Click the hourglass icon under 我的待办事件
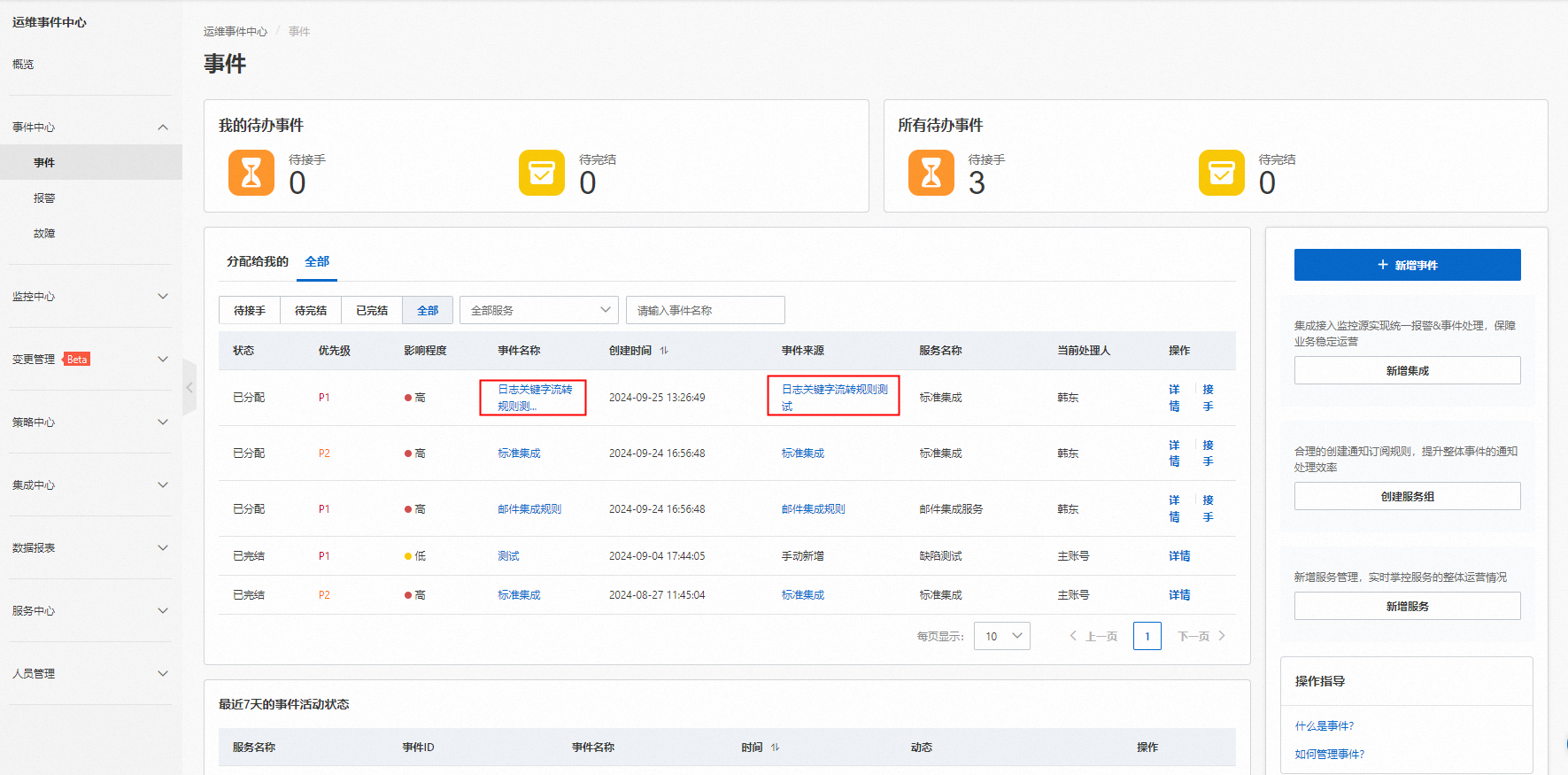1568x775 pixels. click(x=251, y=173)
